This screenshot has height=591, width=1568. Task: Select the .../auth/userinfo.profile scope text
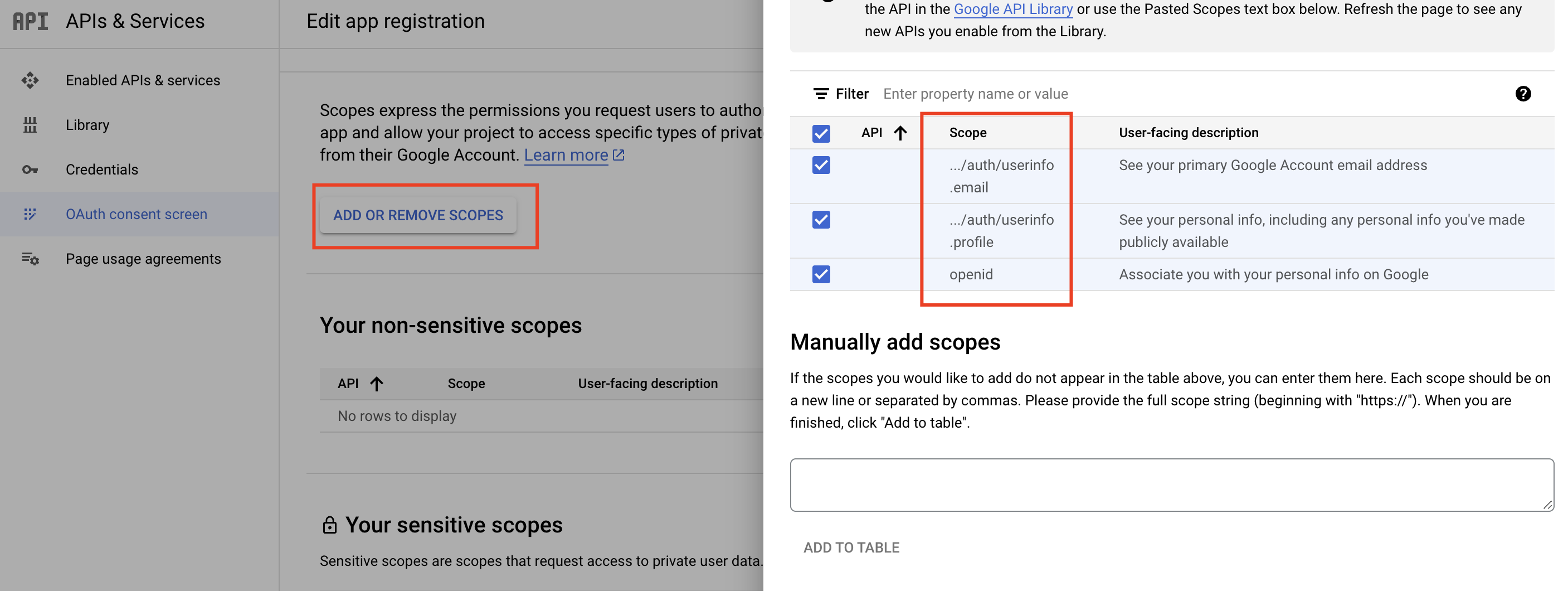(1001, 231)
